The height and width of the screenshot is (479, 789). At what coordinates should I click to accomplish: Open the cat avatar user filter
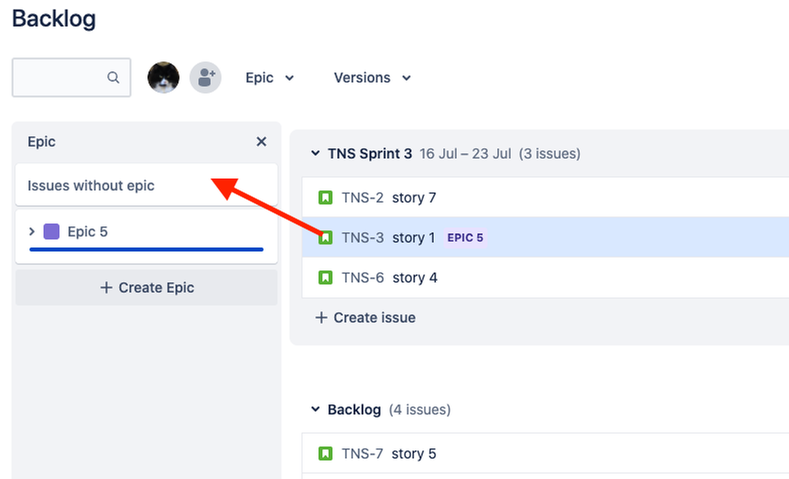[163, 77]
